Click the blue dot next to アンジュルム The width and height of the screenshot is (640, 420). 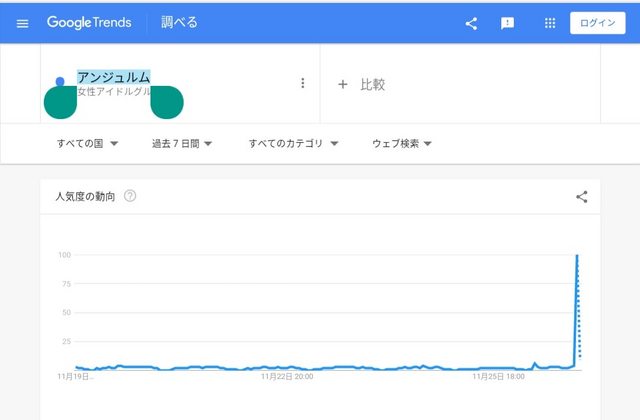pos(60,81)
